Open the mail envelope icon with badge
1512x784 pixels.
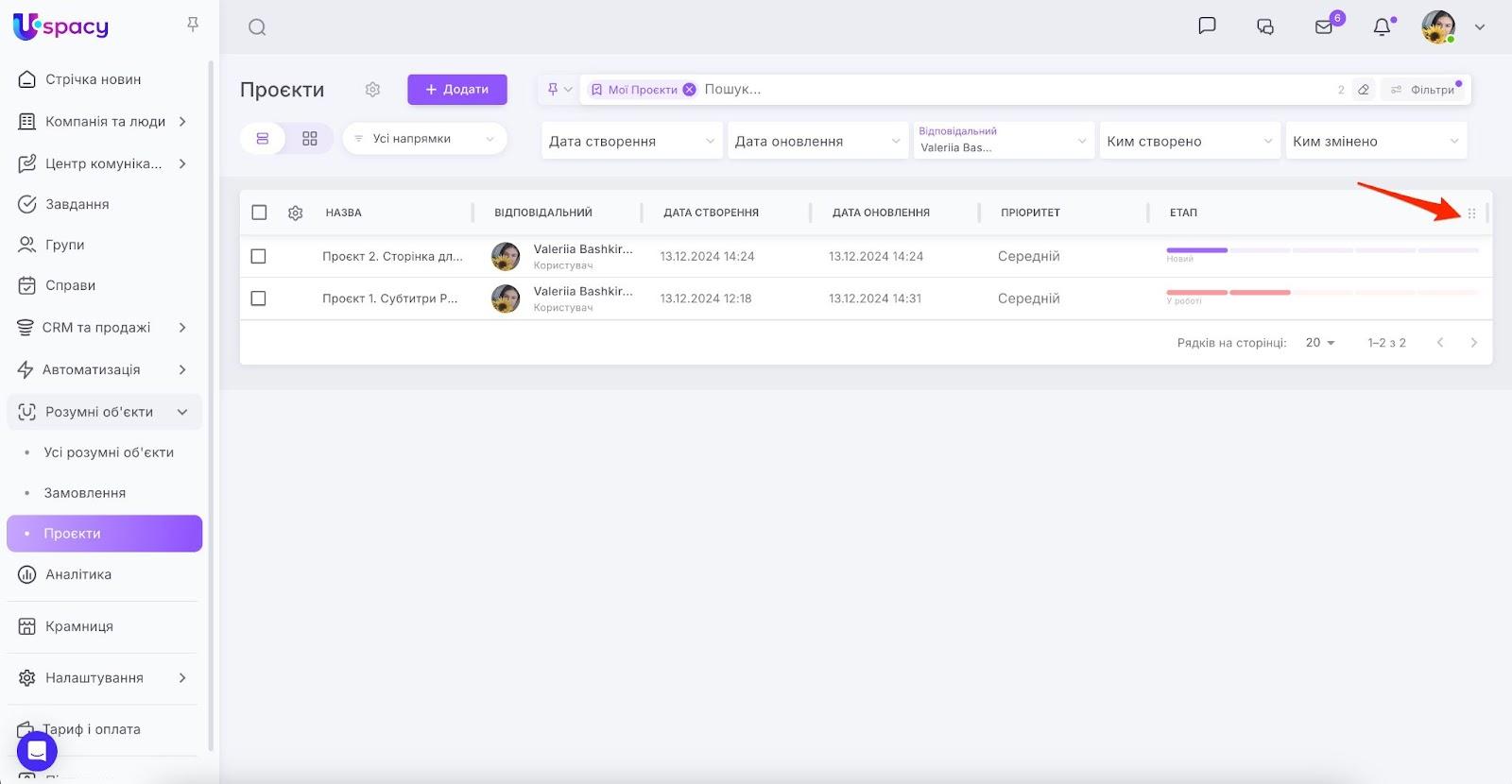pyautogui.click(x=1324, y=27)
